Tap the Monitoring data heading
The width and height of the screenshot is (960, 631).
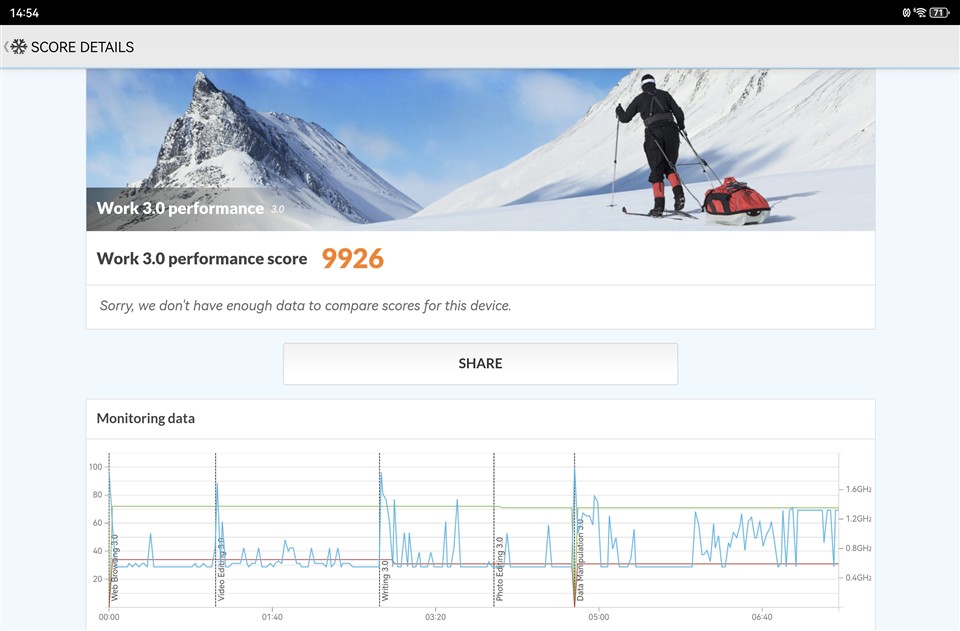[146, 418]
